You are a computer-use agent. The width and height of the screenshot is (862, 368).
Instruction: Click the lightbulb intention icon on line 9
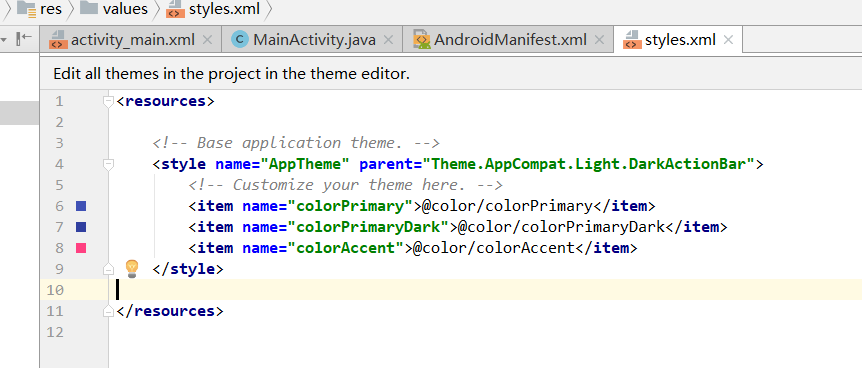[132, 268]
